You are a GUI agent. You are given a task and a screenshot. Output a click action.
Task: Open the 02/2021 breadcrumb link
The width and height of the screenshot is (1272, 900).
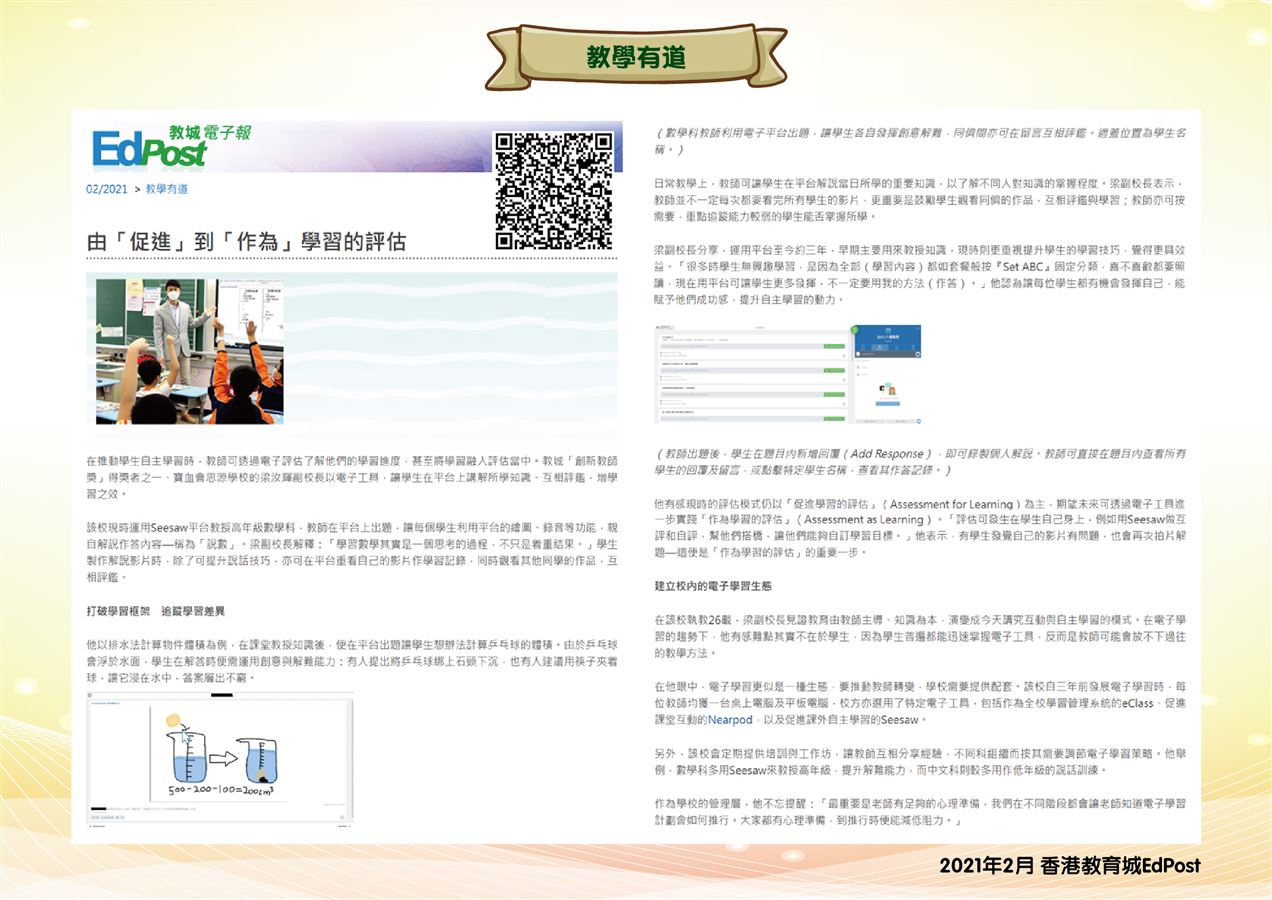tap(107, 189)
